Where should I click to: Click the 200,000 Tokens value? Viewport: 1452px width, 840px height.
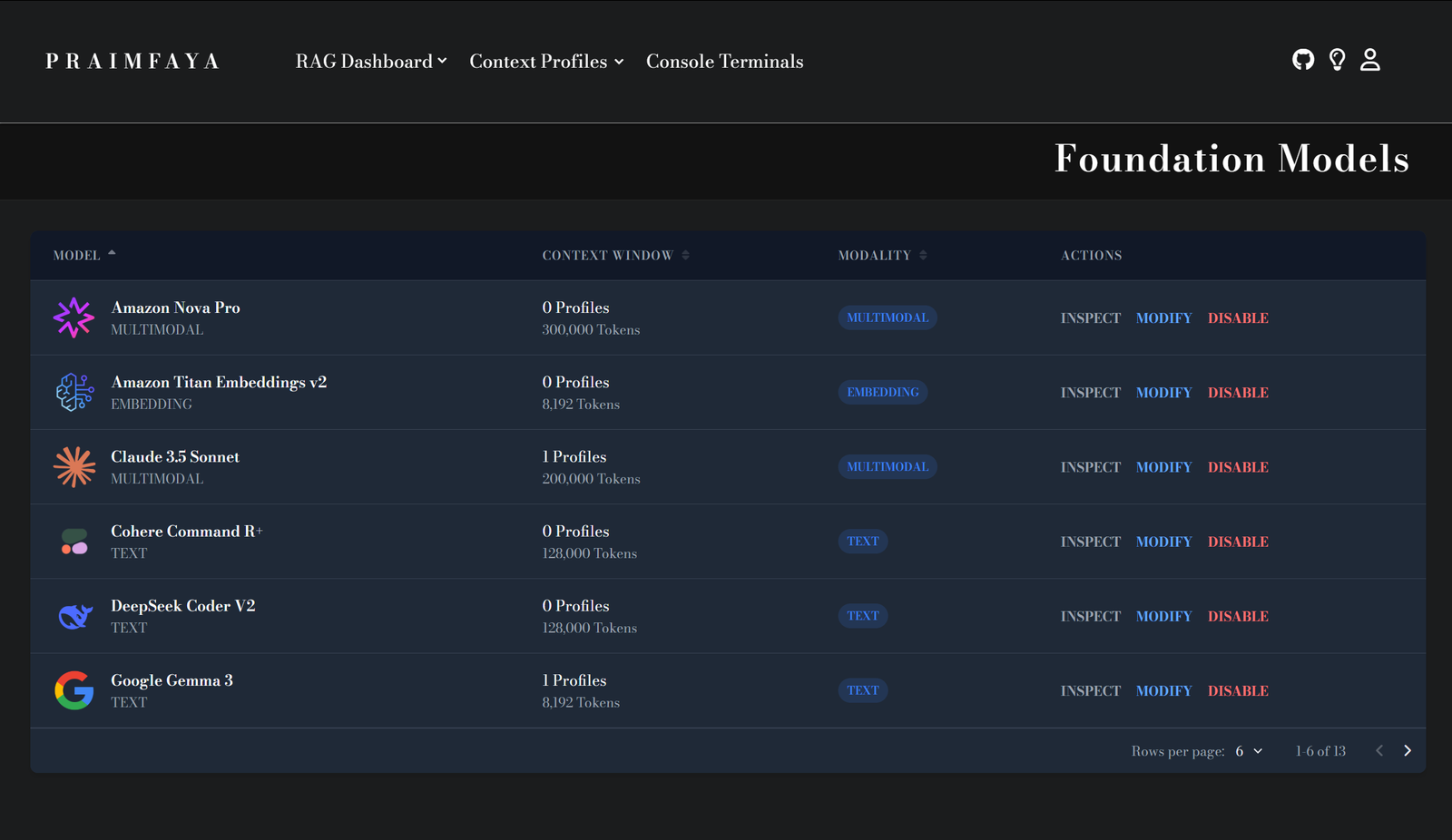[x=591, y=479]
